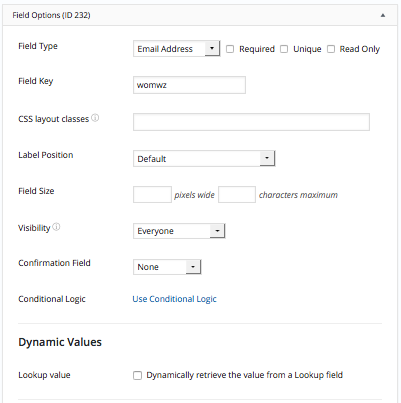The image size is (401, 403).
Task: Collapse the Field Options panel arrow
Action: pyautogui.click(x=383, y=15)
